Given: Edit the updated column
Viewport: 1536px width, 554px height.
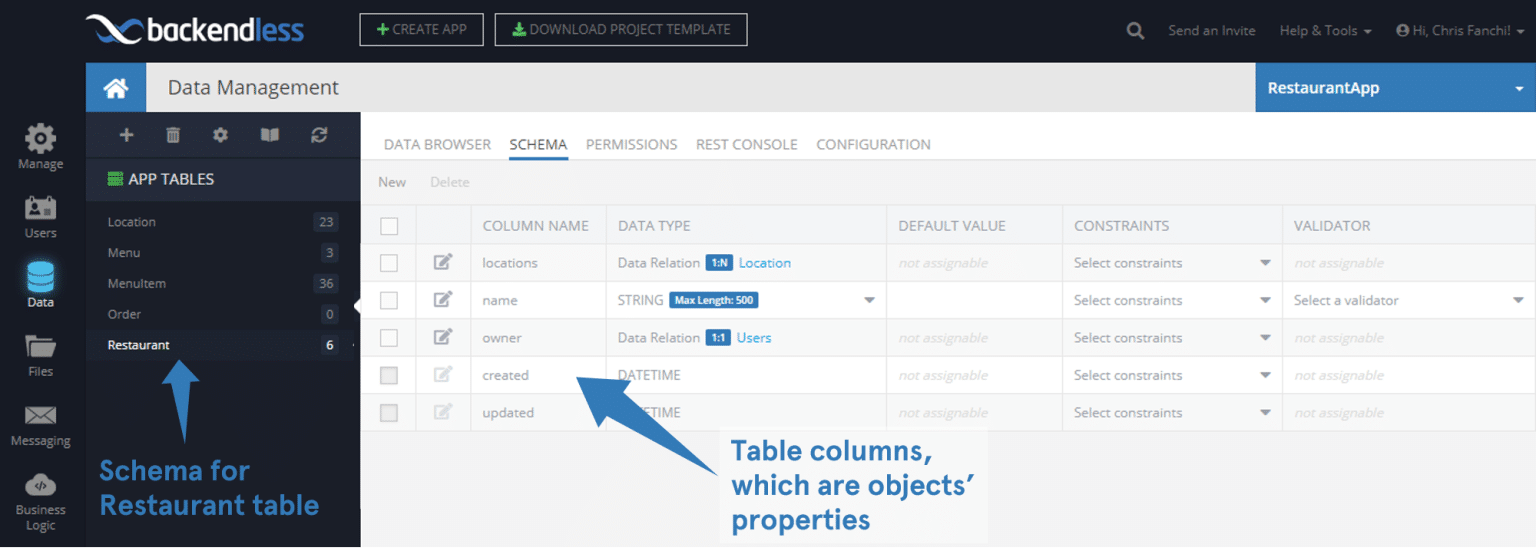Looking at the screenshot, I should (x=442, y=412).
